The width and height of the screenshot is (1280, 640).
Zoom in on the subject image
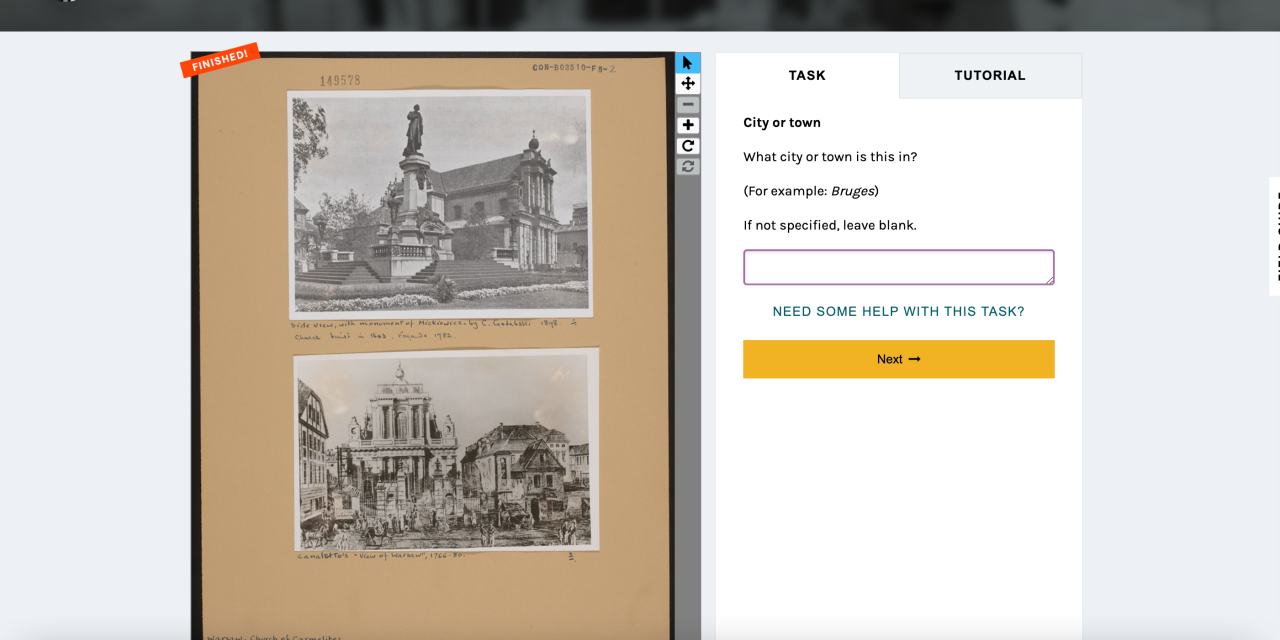pos(688,125)
